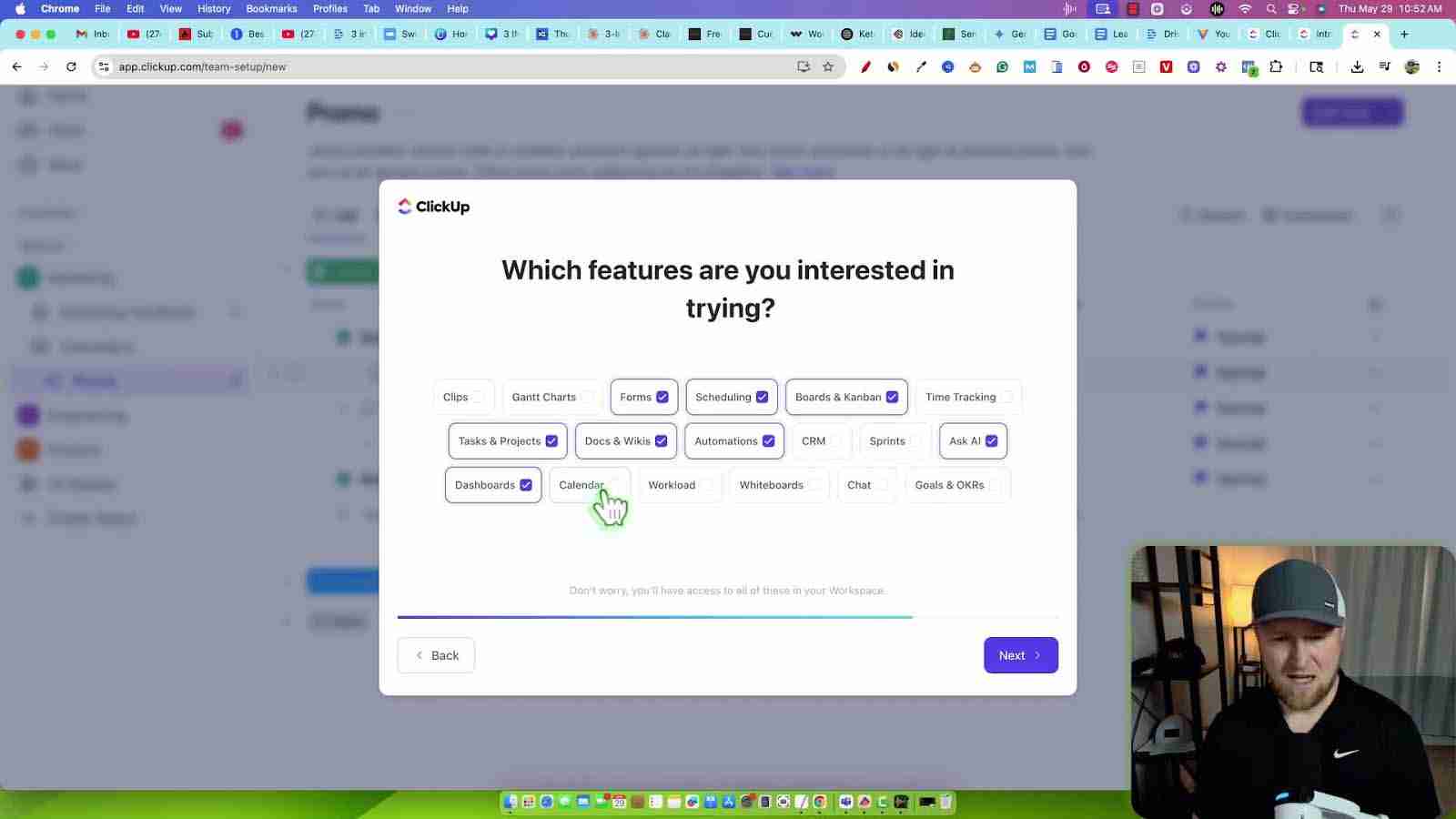This screenshot has height=819, width=1456.
Task: Uncheck Tasks & Projects feature
Action: (508, 441)
